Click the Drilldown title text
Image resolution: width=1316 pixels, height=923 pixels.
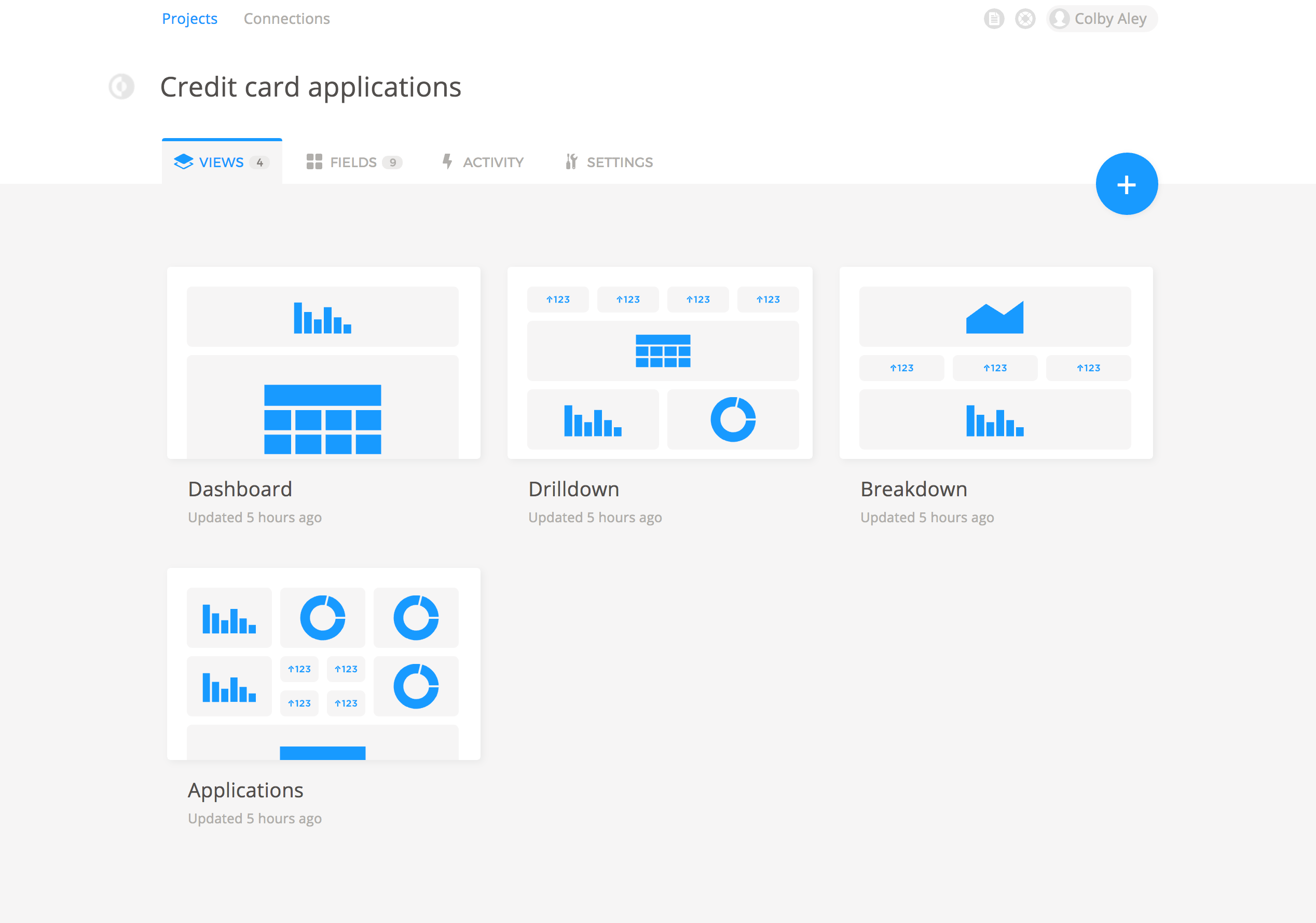coord(573,489)
